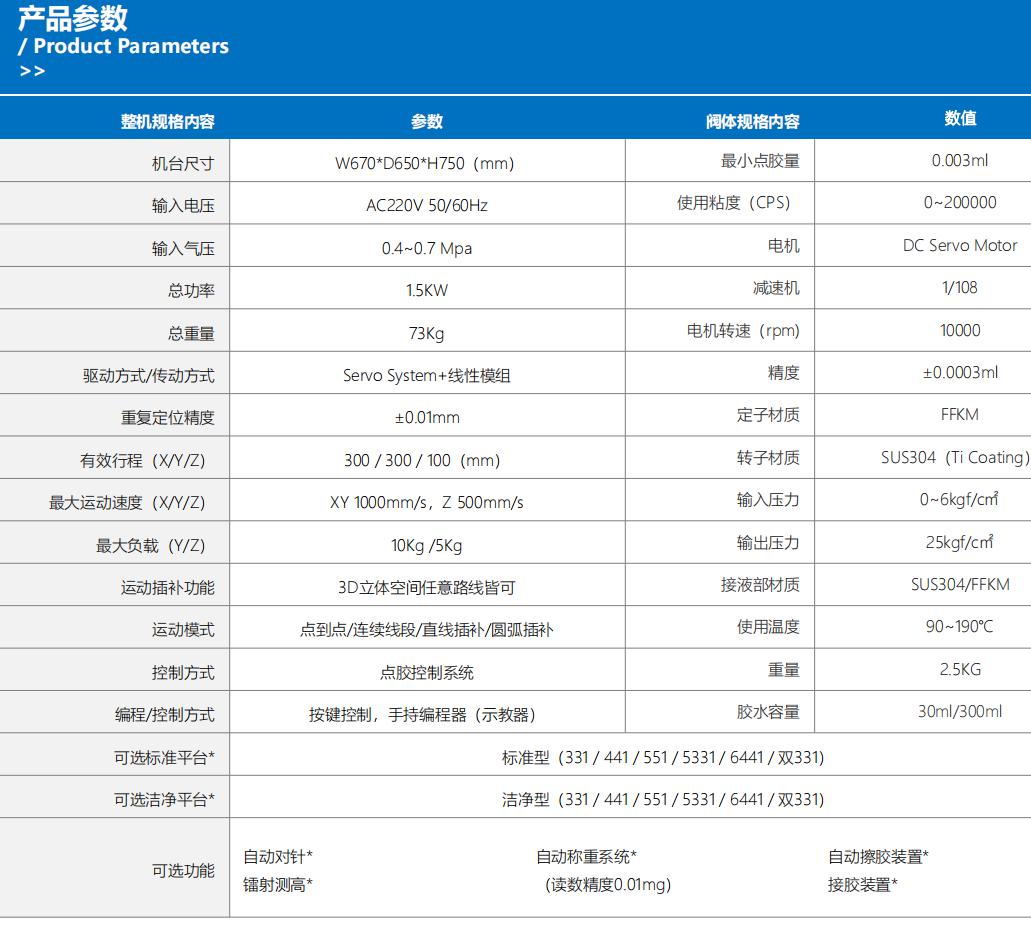The height and width of the screenshot is (951, 1031).
Task: Click the 产品参数 heading
Action: [x=73, y=18]
